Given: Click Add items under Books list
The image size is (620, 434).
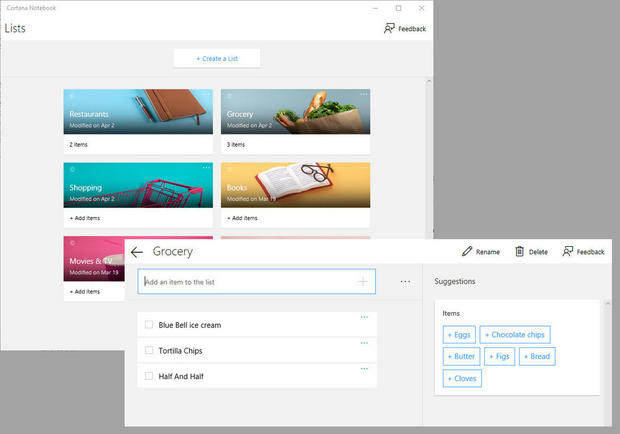Looking at the screenshot, I should click(242, 218).
